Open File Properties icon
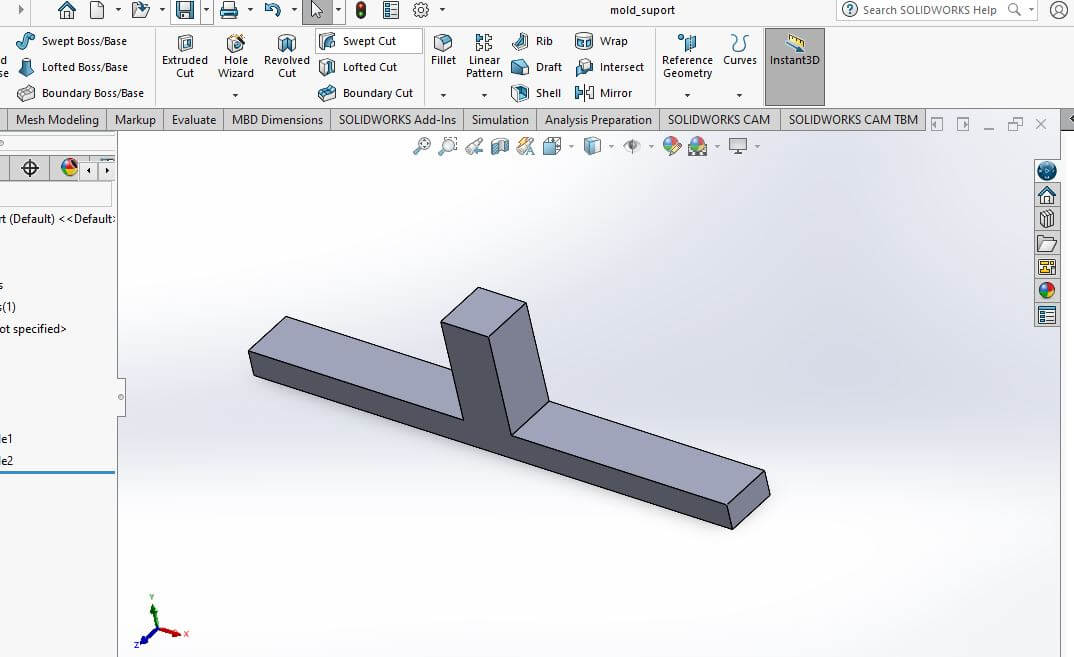The image size is (1074, 657). (x=391, y=10)
